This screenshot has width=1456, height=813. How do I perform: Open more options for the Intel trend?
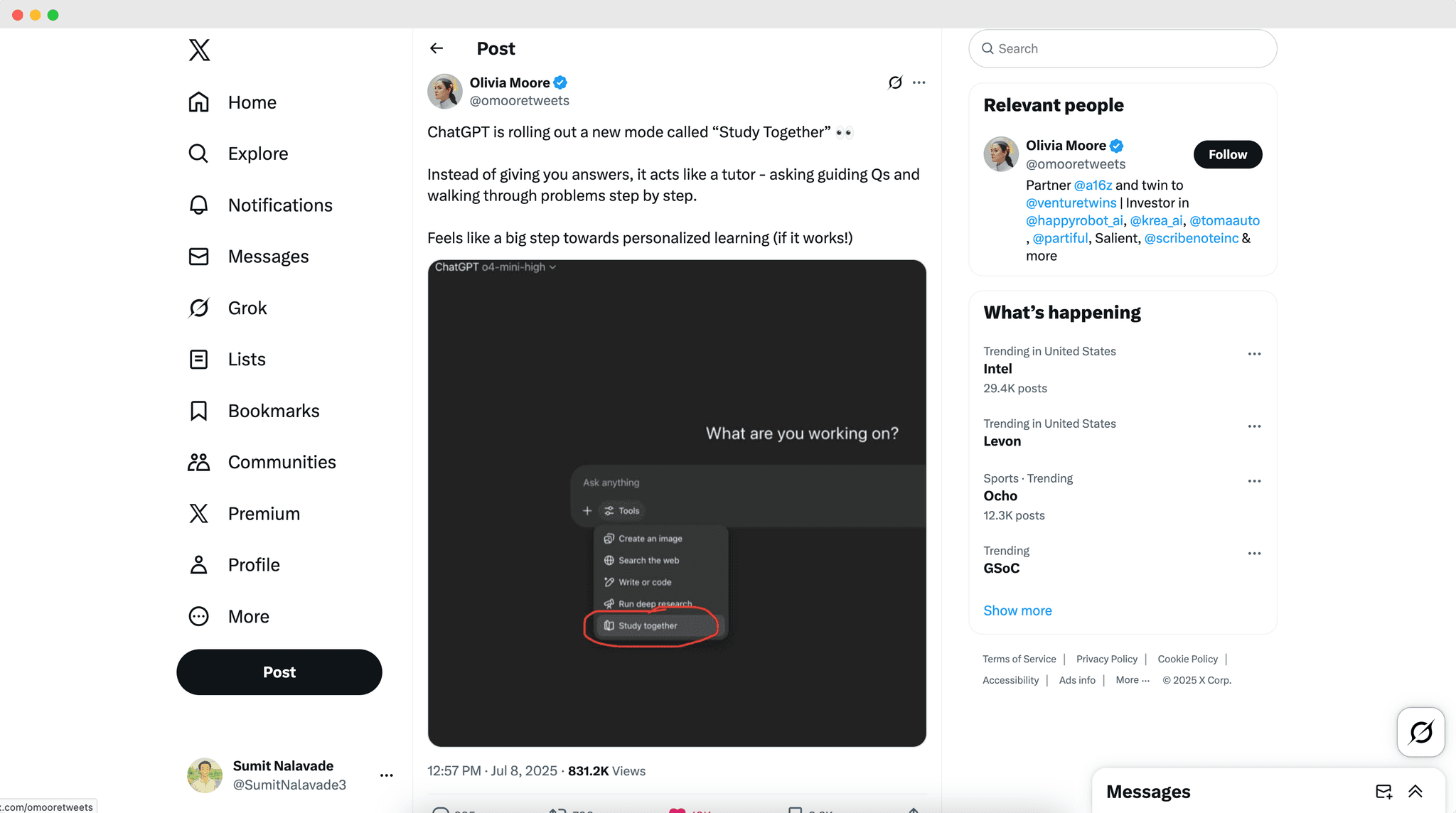click(x=1254, y=353)
